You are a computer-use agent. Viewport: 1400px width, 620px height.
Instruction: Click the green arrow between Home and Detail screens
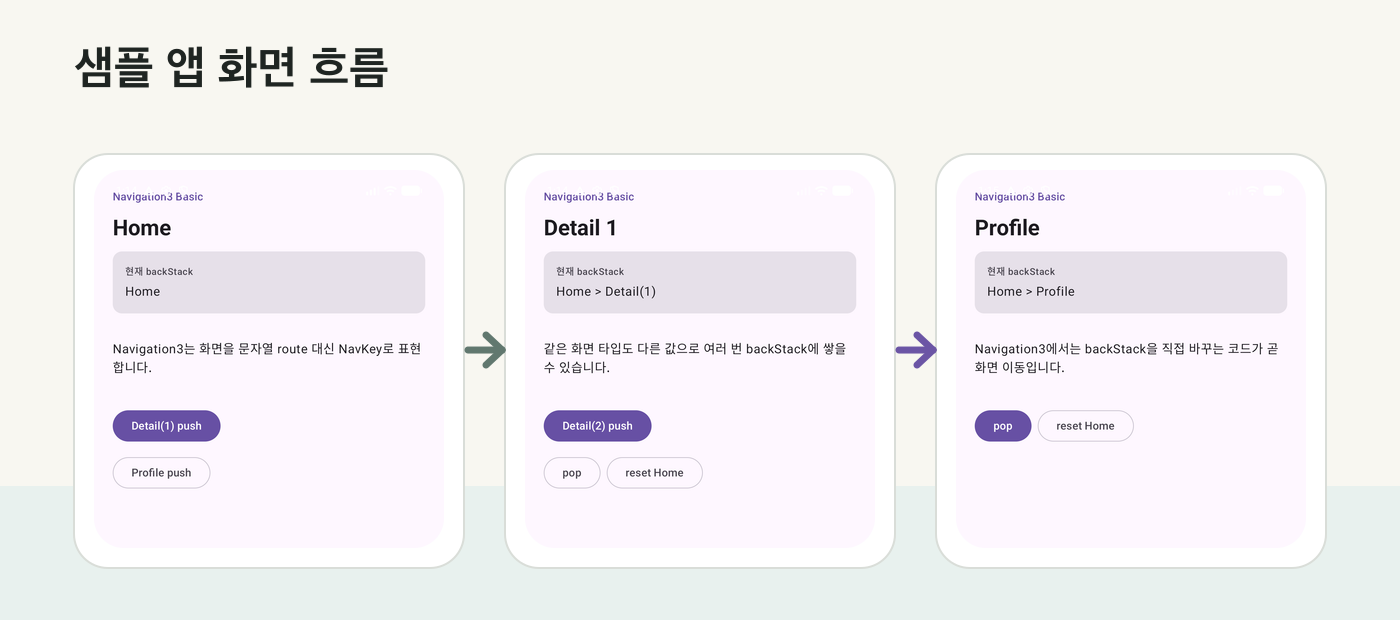pos(486,349)
